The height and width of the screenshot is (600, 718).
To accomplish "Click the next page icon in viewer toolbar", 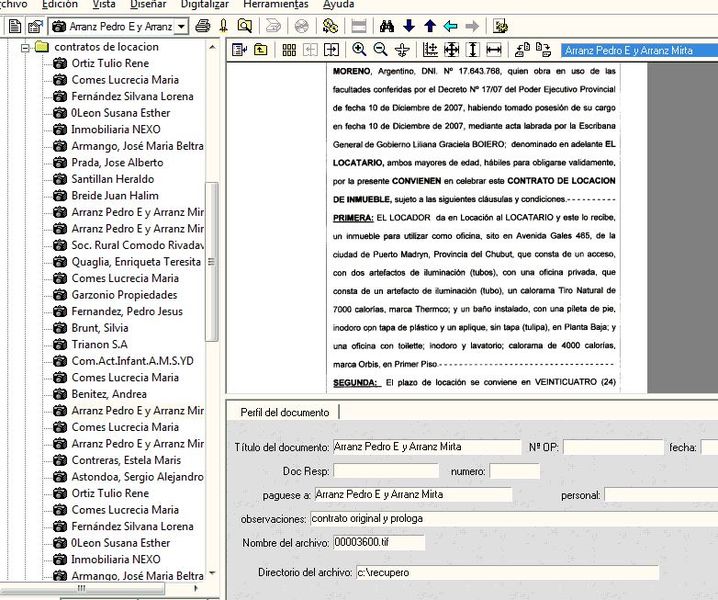I will click(x=331, y=49).
